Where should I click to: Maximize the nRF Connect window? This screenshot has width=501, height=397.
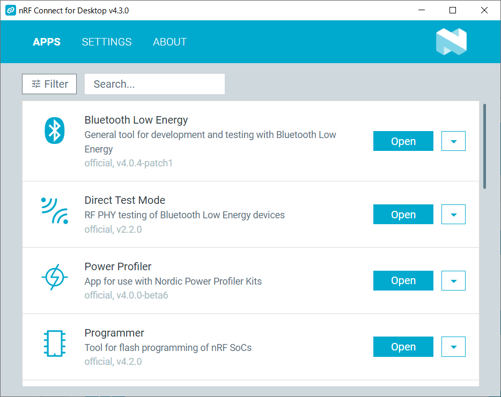[452, 10]
